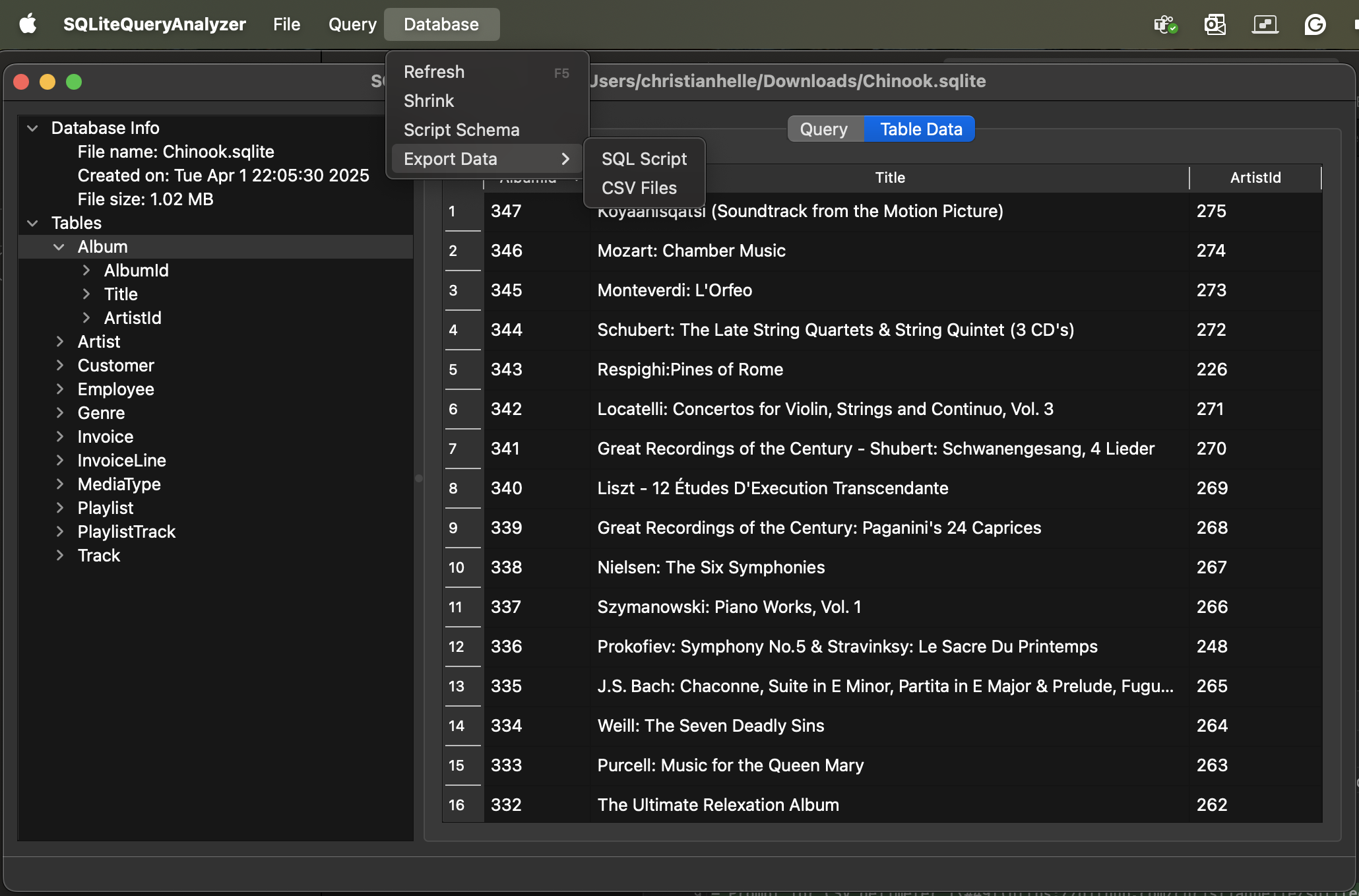Expand the Employee table node
This screenshot has width=1359, height=896.
[59, 389]
